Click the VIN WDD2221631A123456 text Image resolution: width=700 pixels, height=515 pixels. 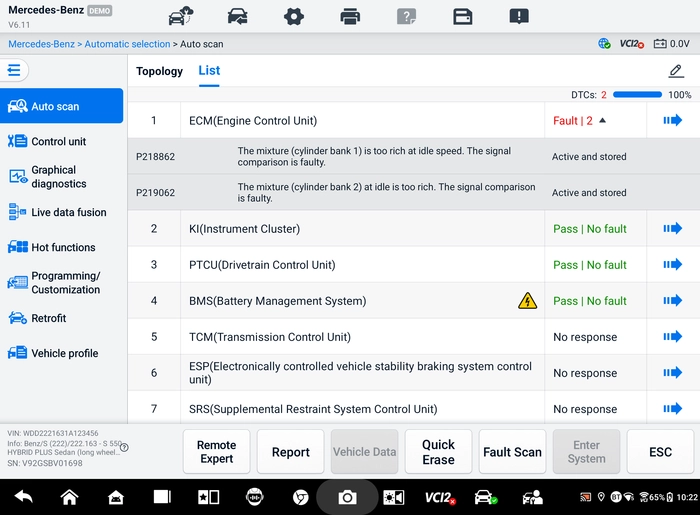tap(53, 433)
